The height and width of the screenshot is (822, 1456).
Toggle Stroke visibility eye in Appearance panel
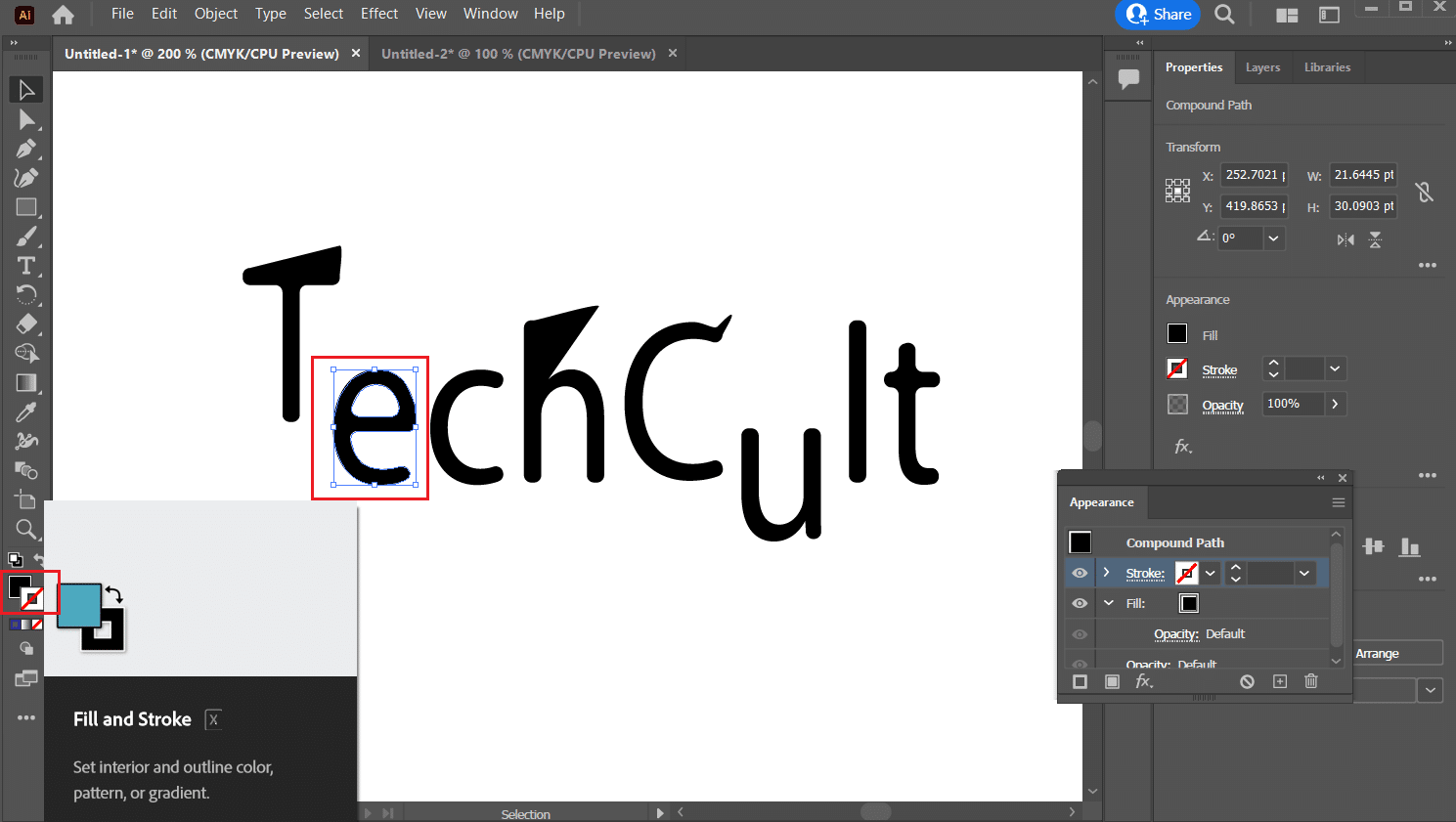point(1080,573)
